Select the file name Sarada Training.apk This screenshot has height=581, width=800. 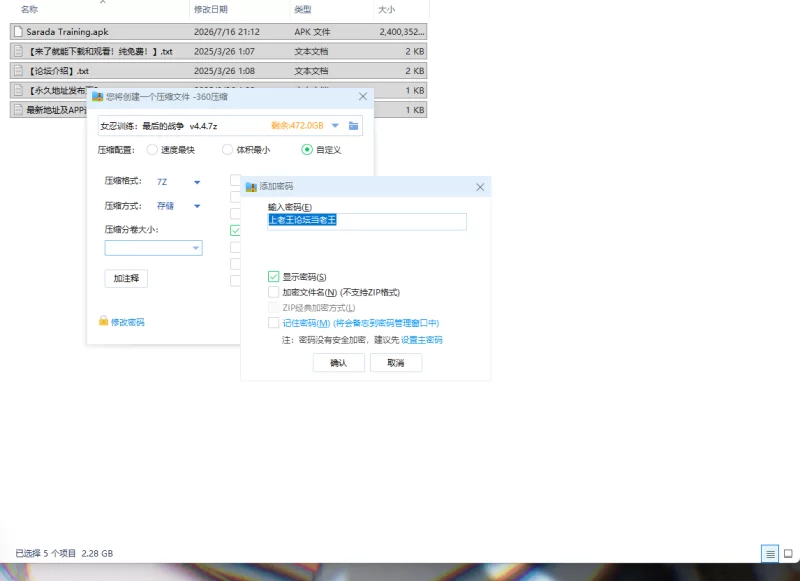click(x=67, y=32)
